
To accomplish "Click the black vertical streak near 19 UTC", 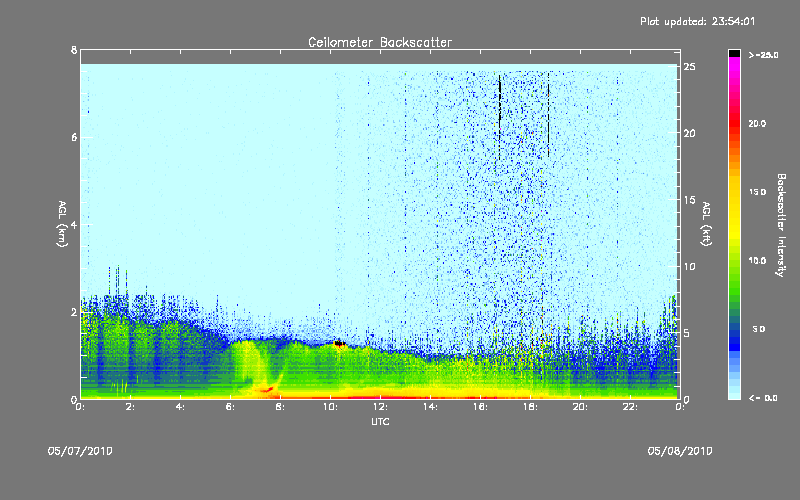I will coord(548,115).
